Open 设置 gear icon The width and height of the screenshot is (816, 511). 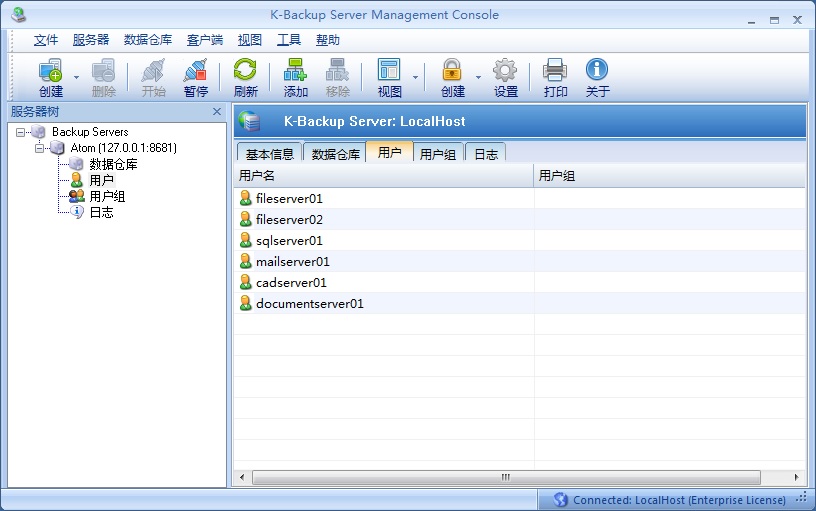[x=505, y=70]
